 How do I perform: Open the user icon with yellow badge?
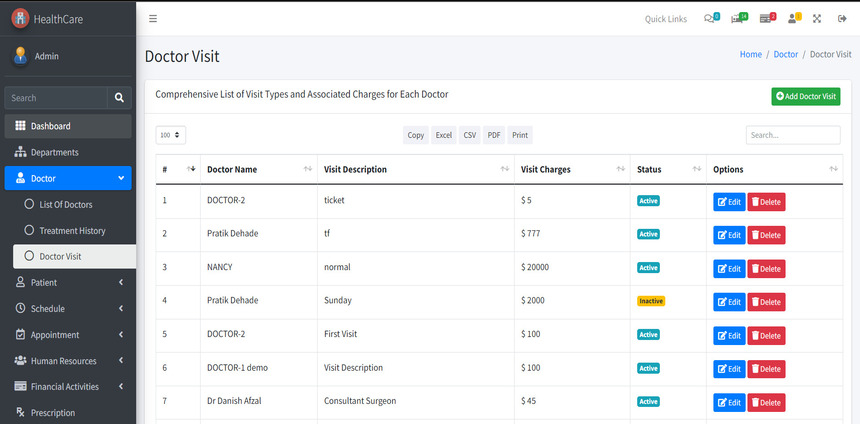tap(794, 19)
